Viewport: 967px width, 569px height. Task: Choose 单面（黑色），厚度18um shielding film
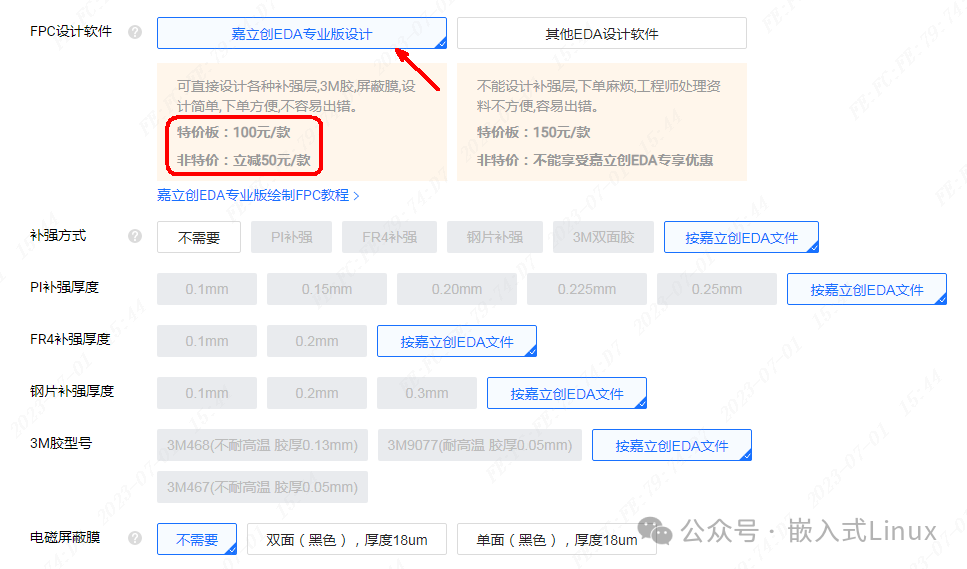coord(556,539)
